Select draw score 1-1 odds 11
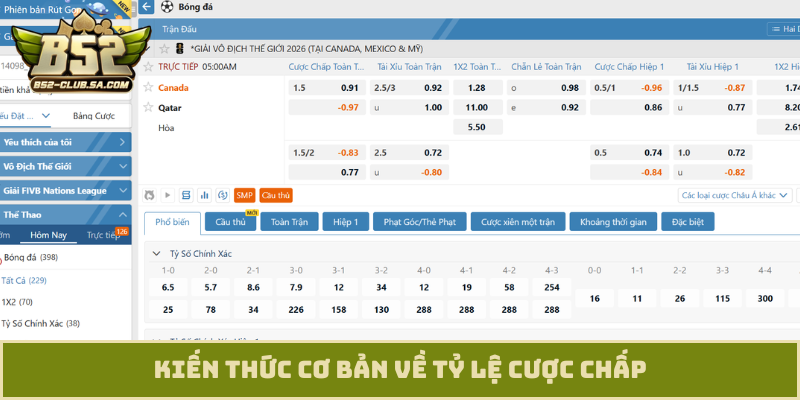800x400 pixels. click(637, 298)
